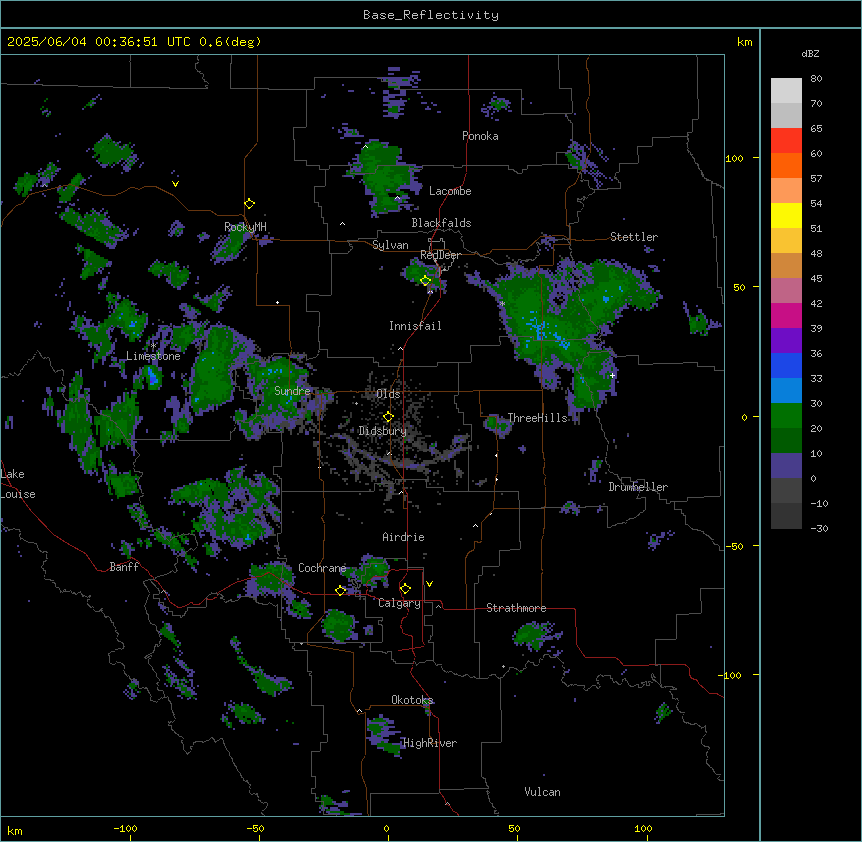Image resolution: width=862 pixels, height=842 pixels.
Task: Click the Cochrane city label
Action: point(322,568)
